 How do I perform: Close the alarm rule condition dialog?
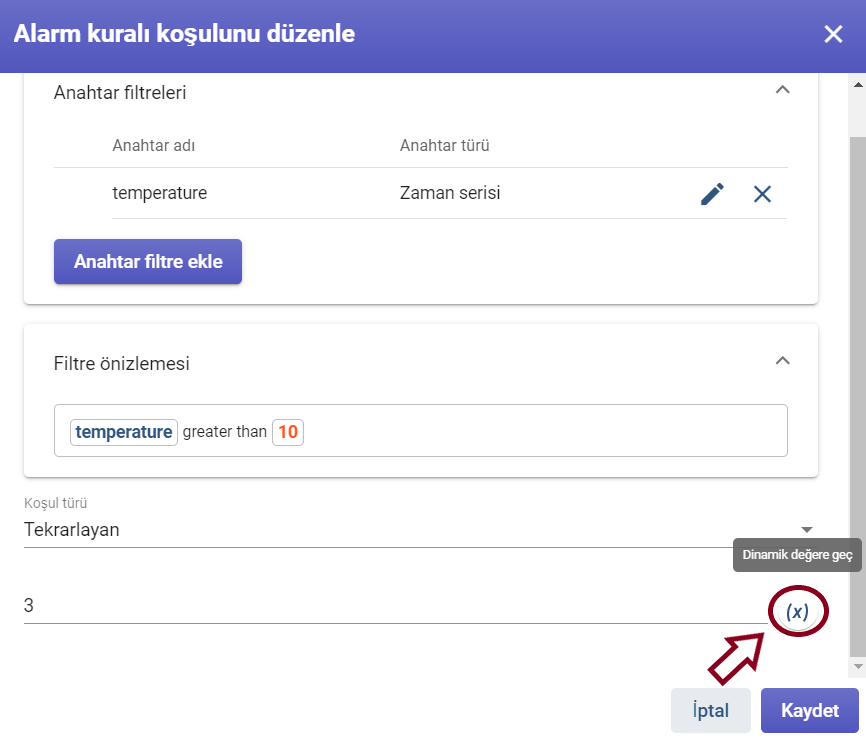pos(833,34)
